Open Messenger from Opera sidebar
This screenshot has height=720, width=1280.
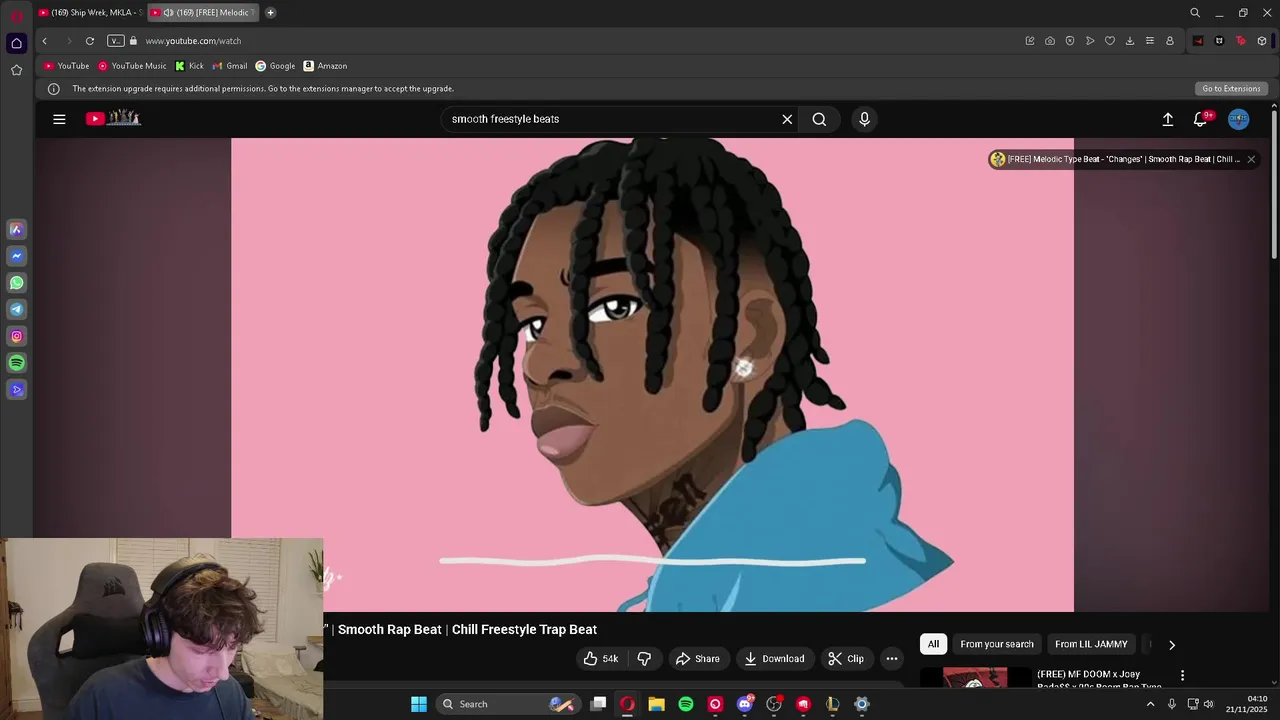tap(16, 256)
